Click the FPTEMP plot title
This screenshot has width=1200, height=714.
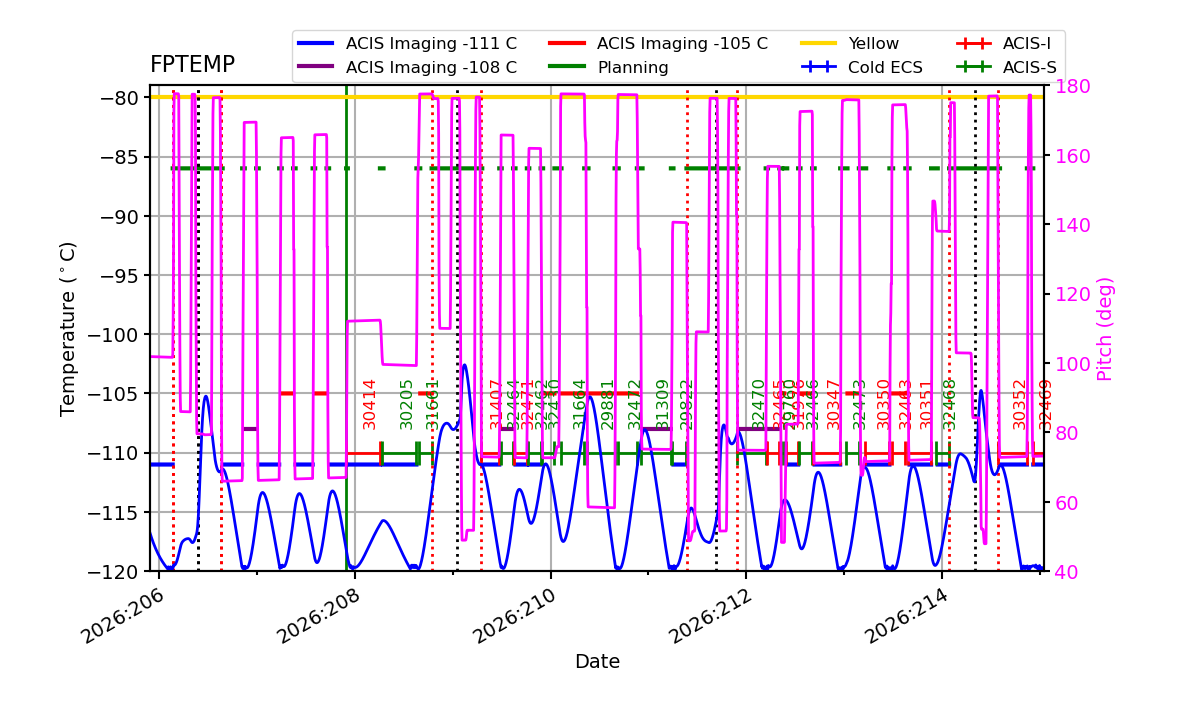click(x=192, y=65)
